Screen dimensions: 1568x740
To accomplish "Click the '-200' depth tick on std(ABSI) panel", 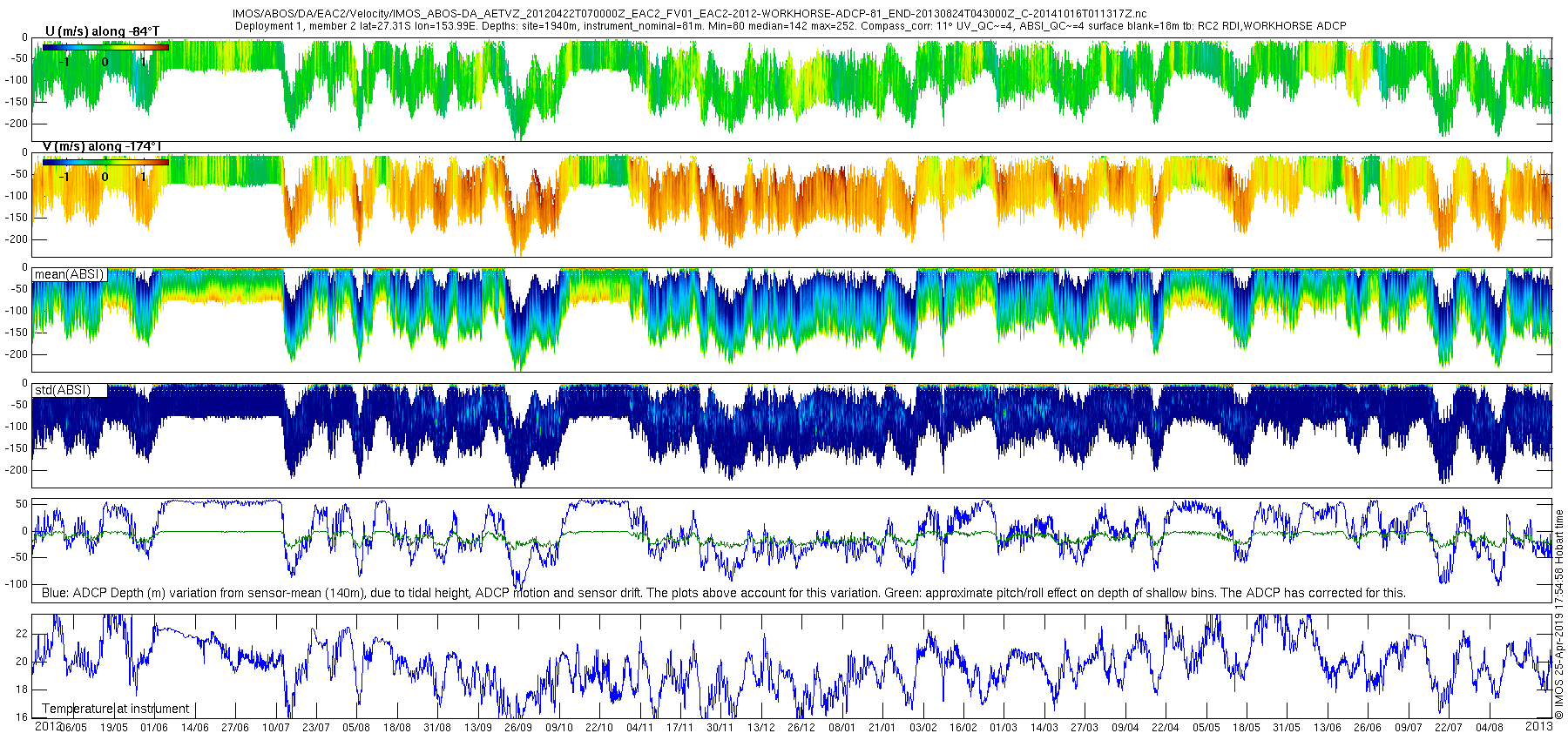I will pyautogui.click(x=17, y=470).
